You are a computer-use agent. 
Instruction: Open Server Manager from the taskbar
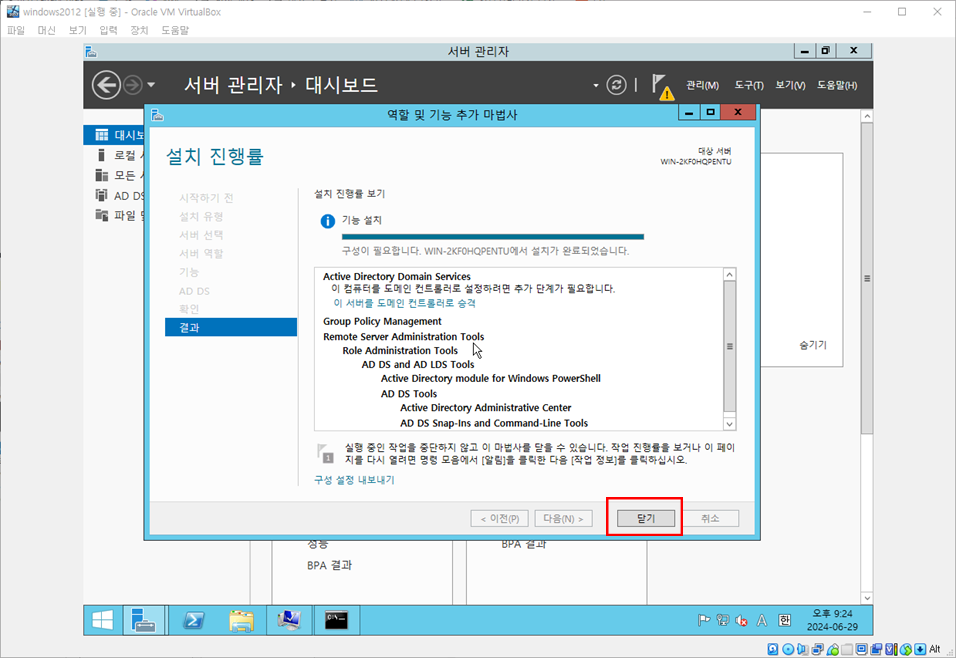(144, 620)
